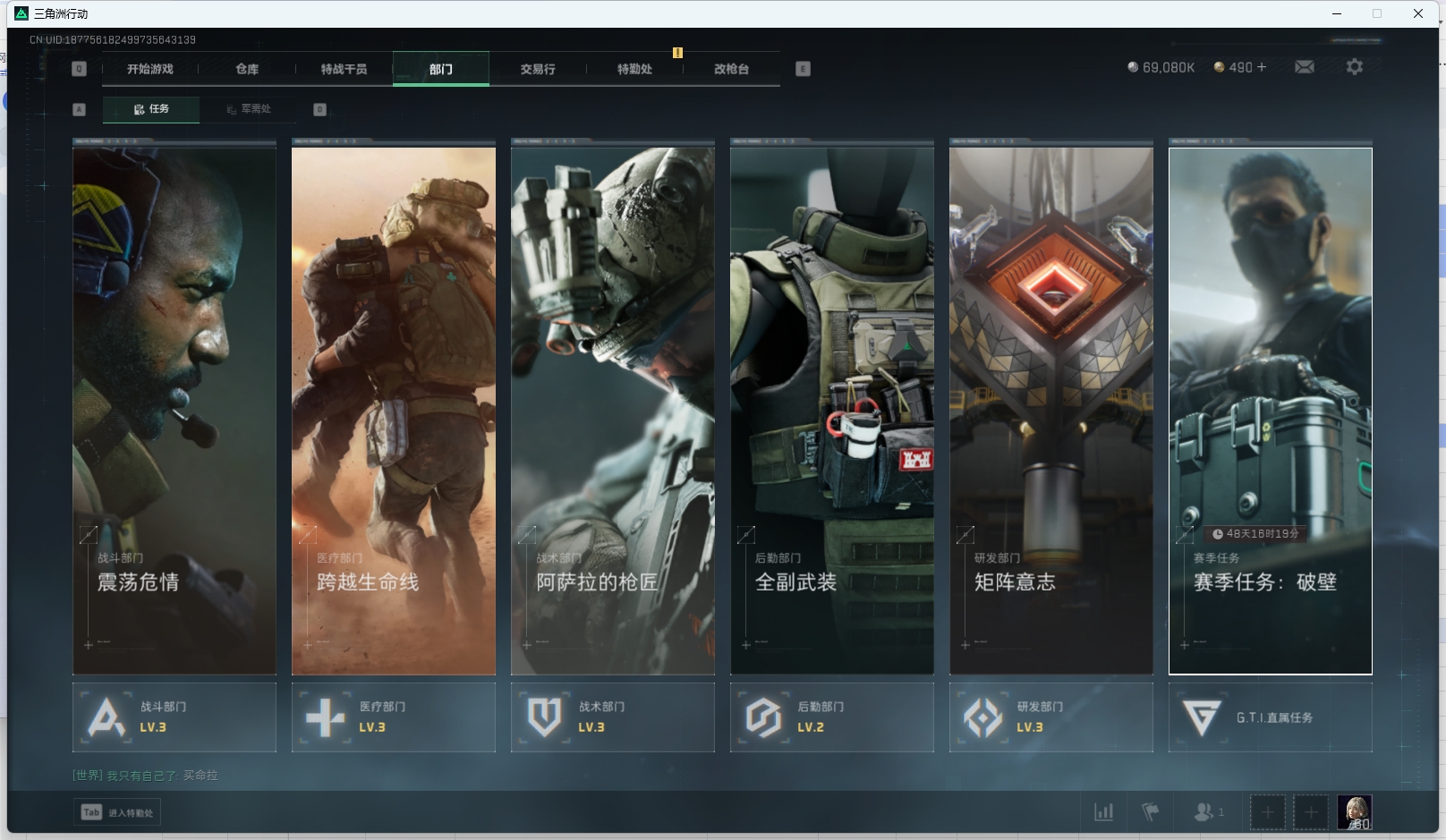
Task: Switch to the 开始游戏 tab
Action: (149, 69)
